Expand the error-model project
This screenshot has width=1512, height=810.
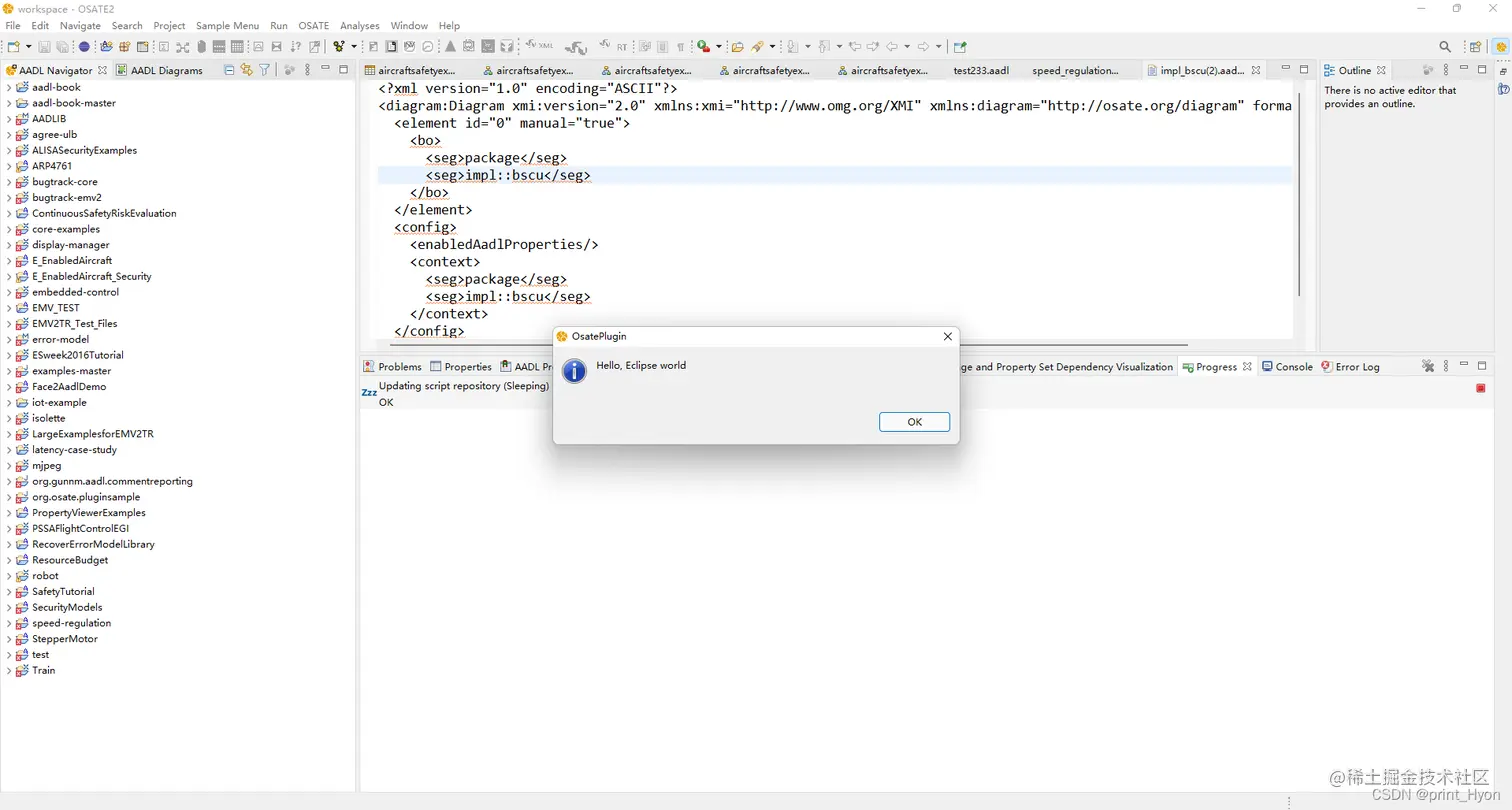[x=9, y=340]
